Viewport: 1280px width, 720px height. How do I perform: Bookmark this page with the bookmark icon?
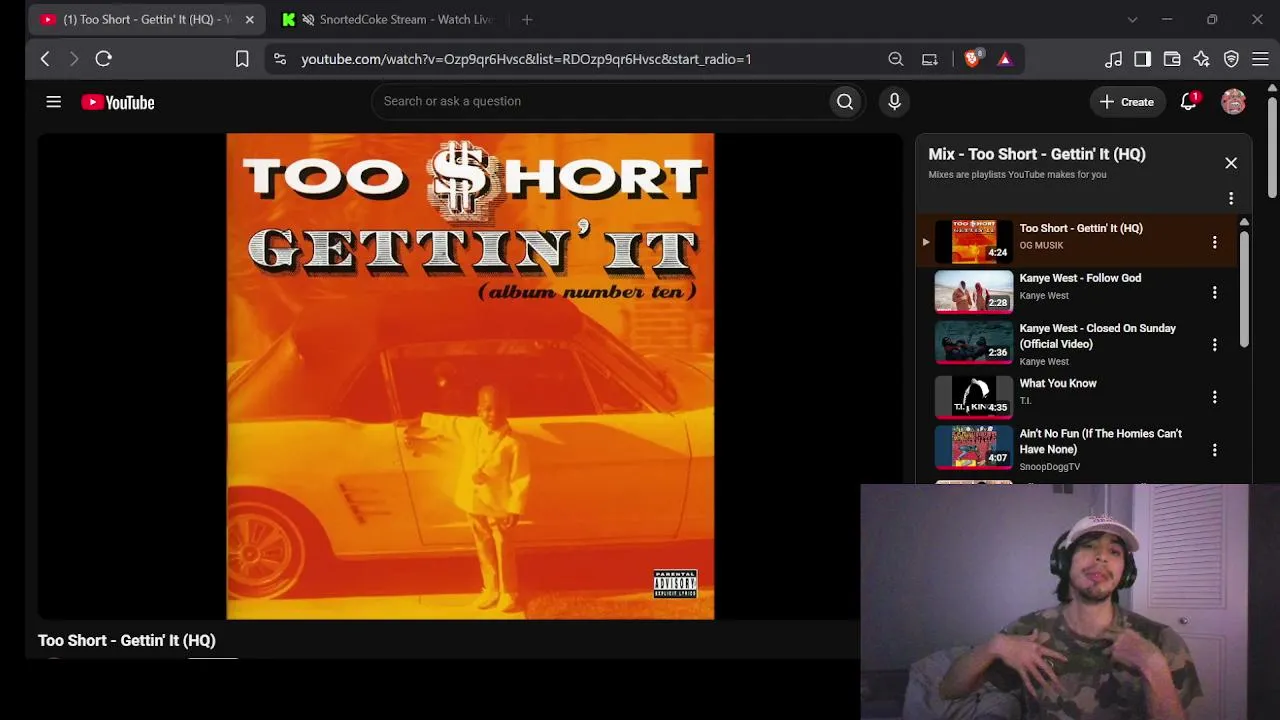click(x=242, y=59)
